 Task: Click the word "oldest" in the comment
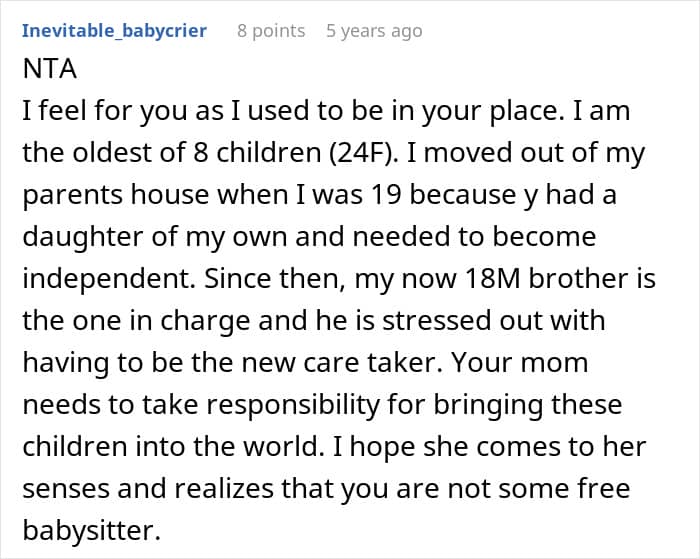(116, 154)
